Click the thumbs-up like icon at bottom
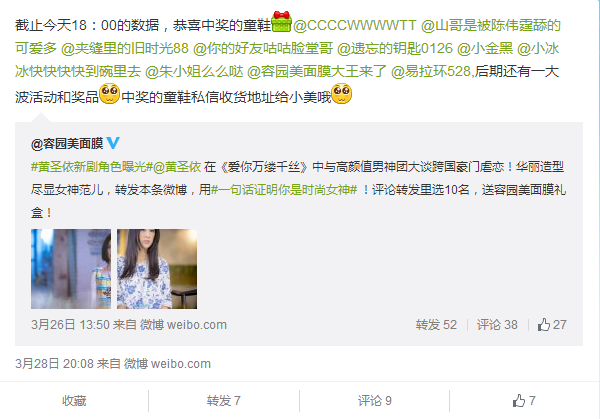Image resolution: width=600 pixels, height=419 pixels. click(x=519, y=401)
